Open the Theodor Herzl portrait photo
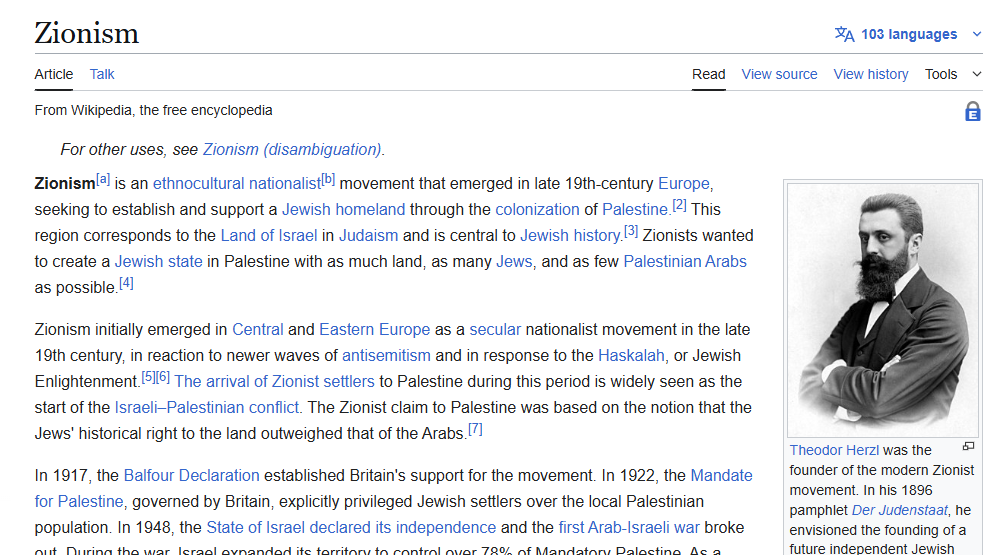The height and width of the screenshot is (555, 986). (x=882, y=309)
